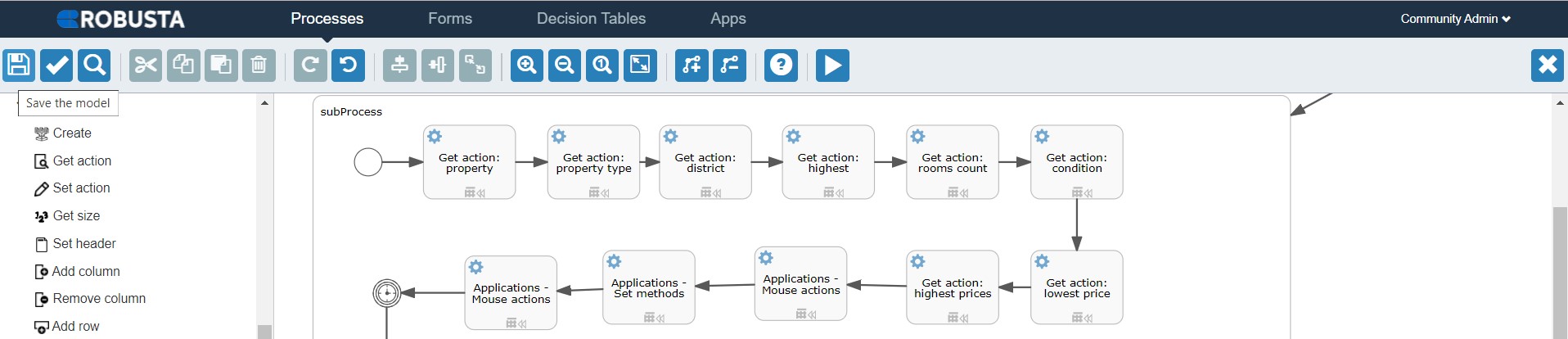Validate the model with the checkmark button
Viewport: 1568px width, 339px height.
pos(57,65)
